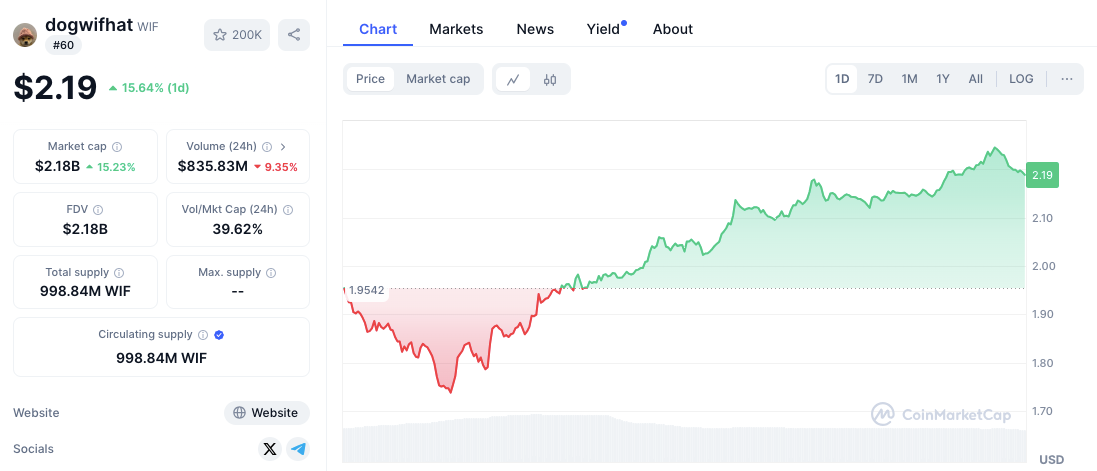1097x471 pixels.
Task: Click the star watchlist 200K button
Action: tap(237, 35)
